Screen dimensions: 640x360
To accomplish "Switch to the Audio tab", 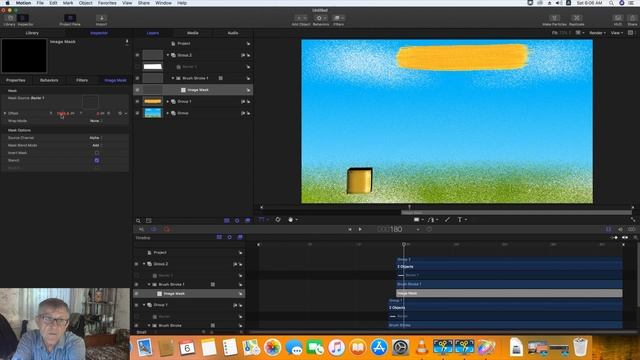I will tap(233, 33).
